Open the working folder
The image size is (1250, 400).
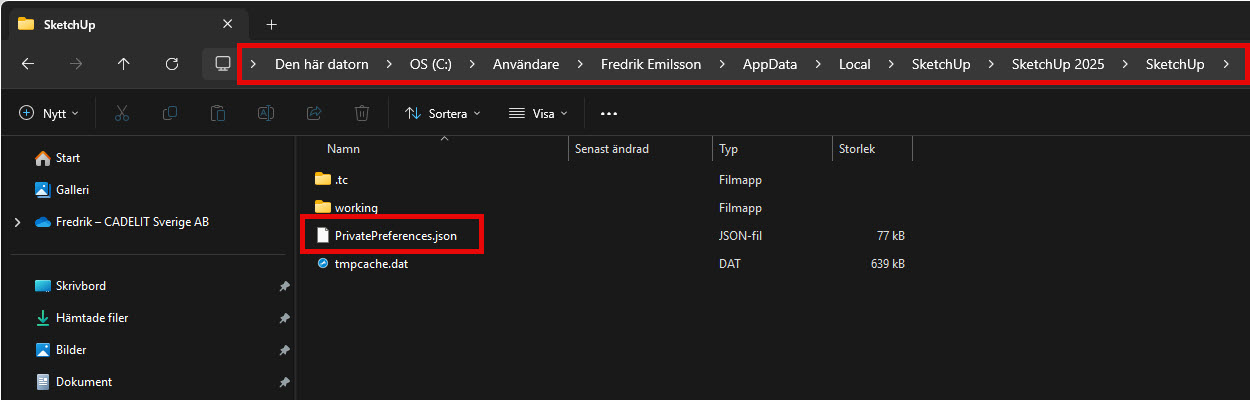(x=356, y=208)
